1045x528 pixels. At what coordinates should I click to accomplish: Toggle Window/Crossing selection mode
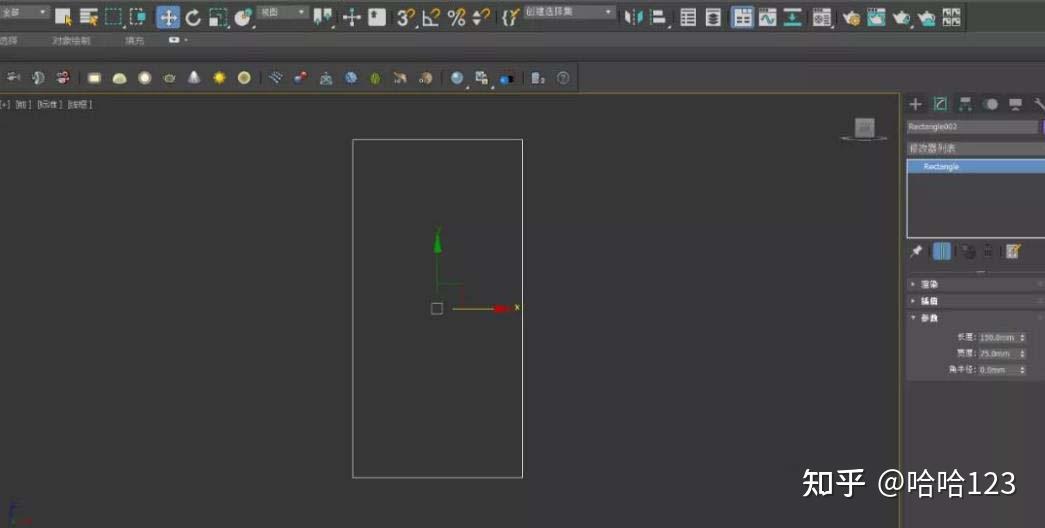click(139, 17)
